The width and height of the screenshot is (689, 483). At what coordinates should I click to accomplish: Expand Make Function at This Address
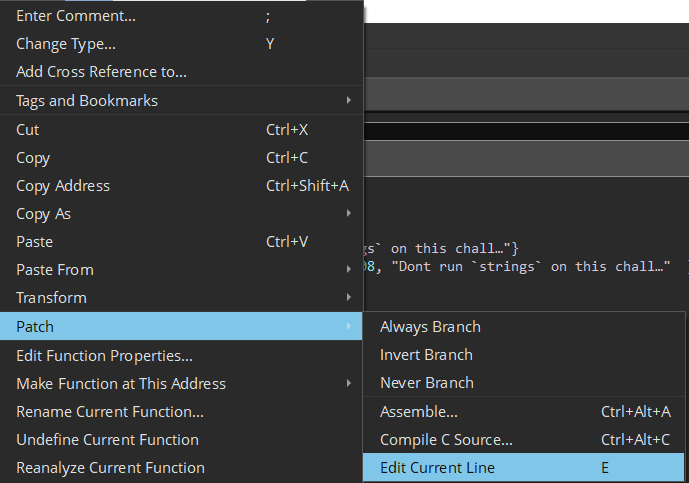121,384
